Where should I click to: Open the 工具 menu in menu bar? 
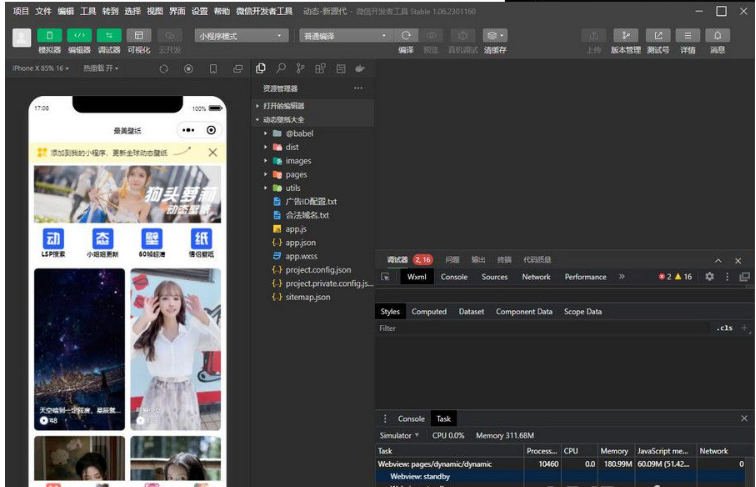point(88,11)
